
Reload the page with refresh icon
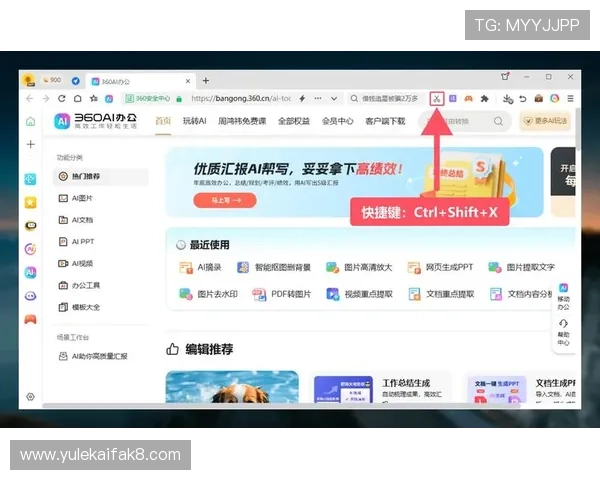pos(62,98)
